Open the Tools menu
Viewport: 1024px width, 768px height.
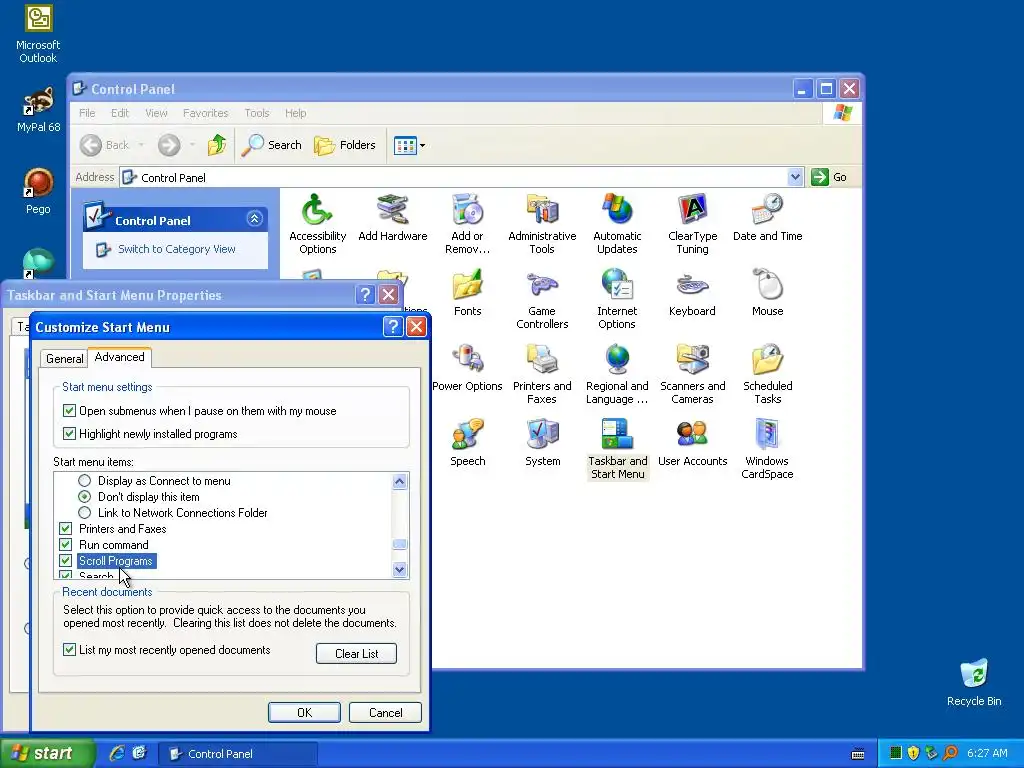click(257, 113)
